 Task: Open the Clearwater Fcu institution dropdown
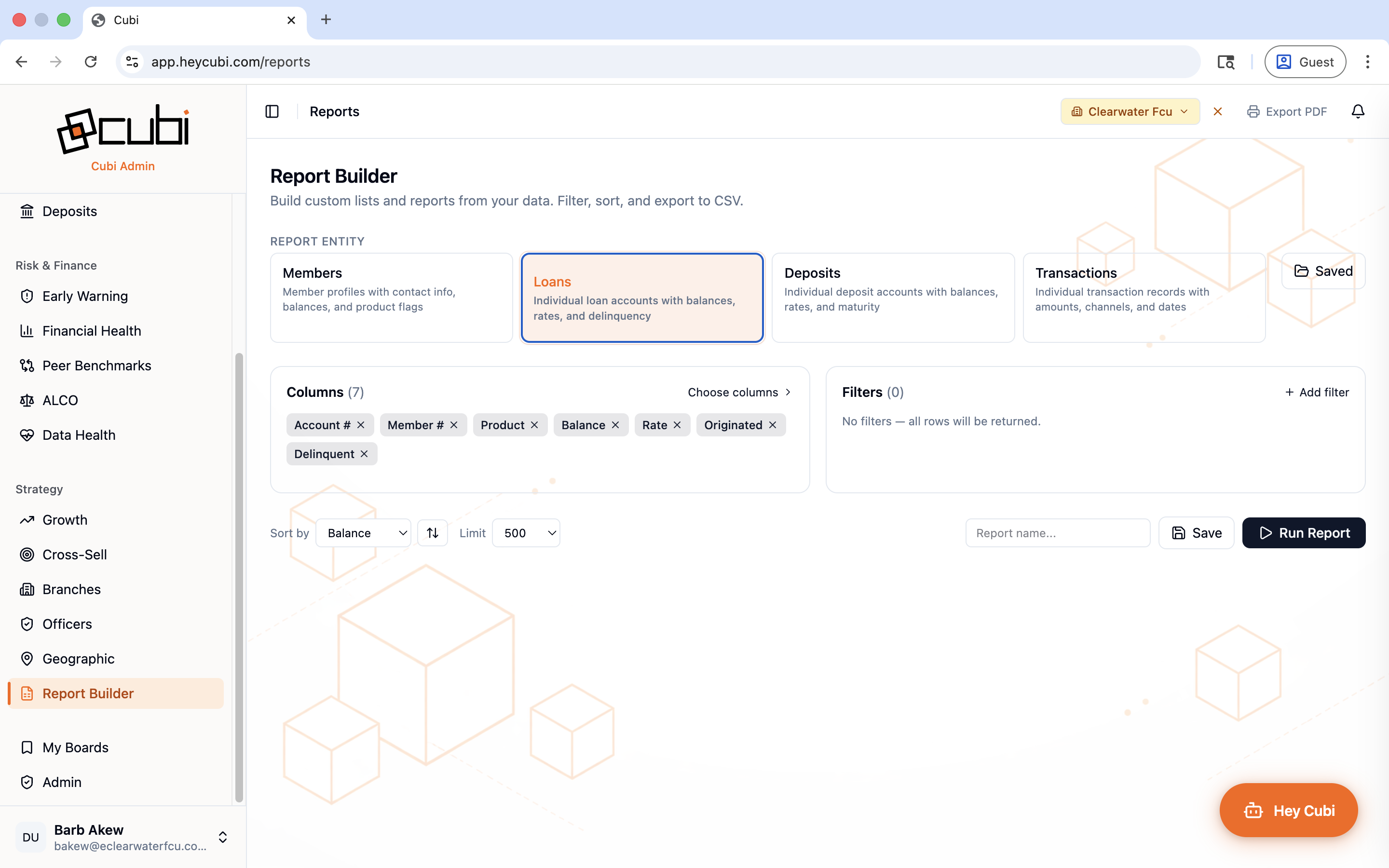(x=1129, y=111)
